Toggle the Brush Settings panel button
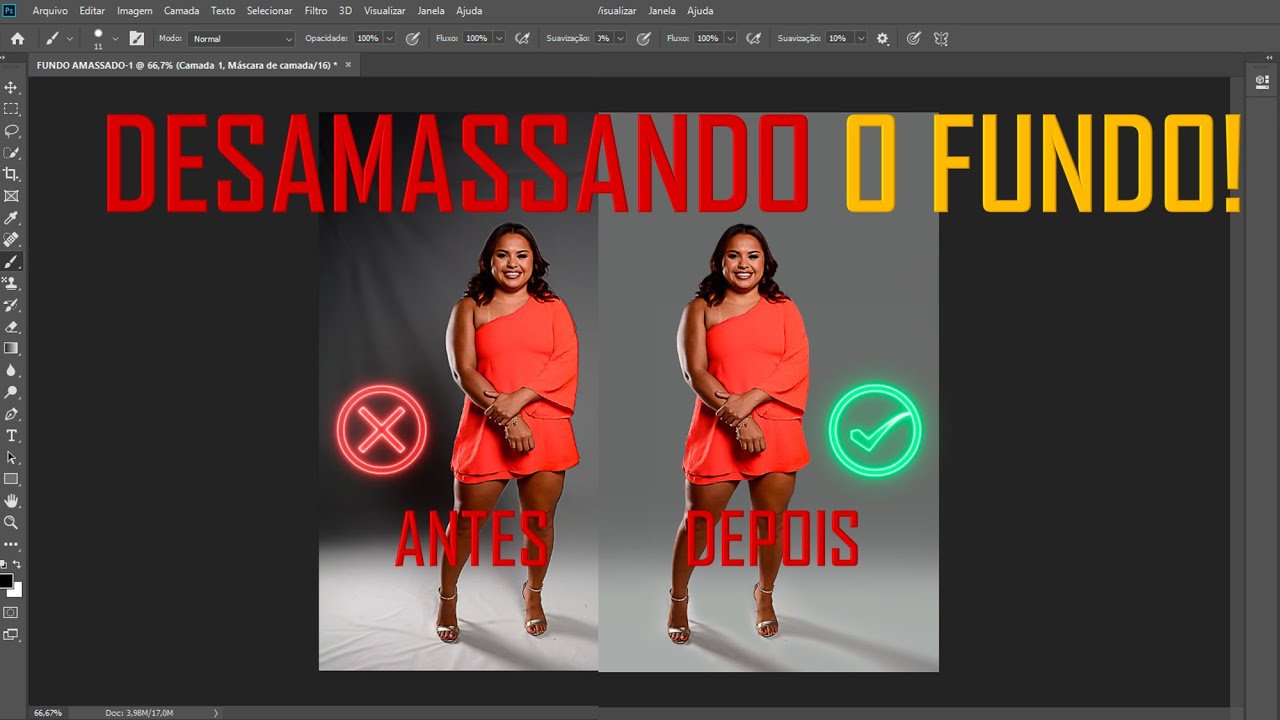Viewport: 1280px width, 720px height. tap(136, 38)
